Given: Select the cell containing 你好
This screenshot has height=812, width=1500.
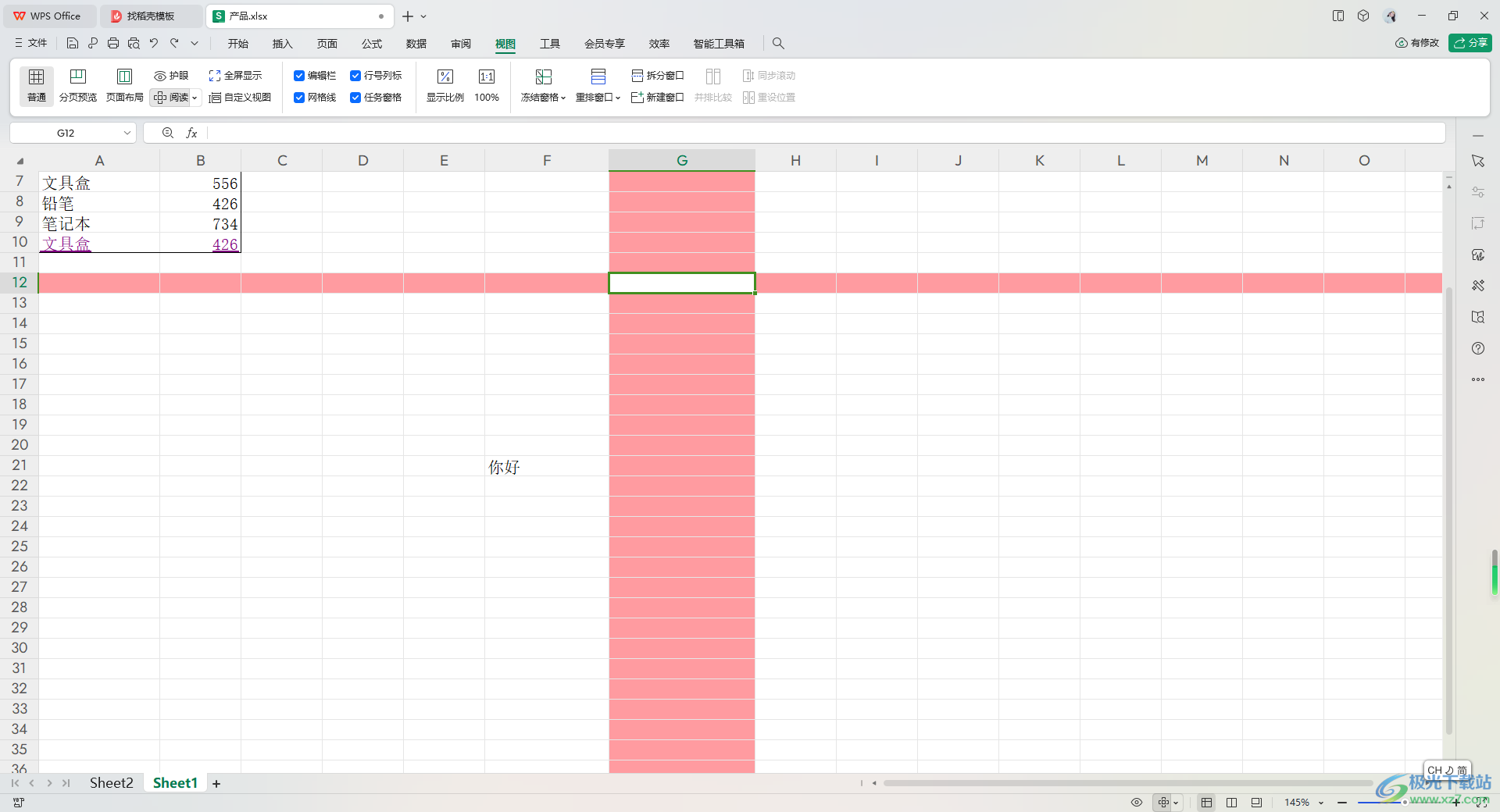Looking at the screenshot, I should 547,466.
